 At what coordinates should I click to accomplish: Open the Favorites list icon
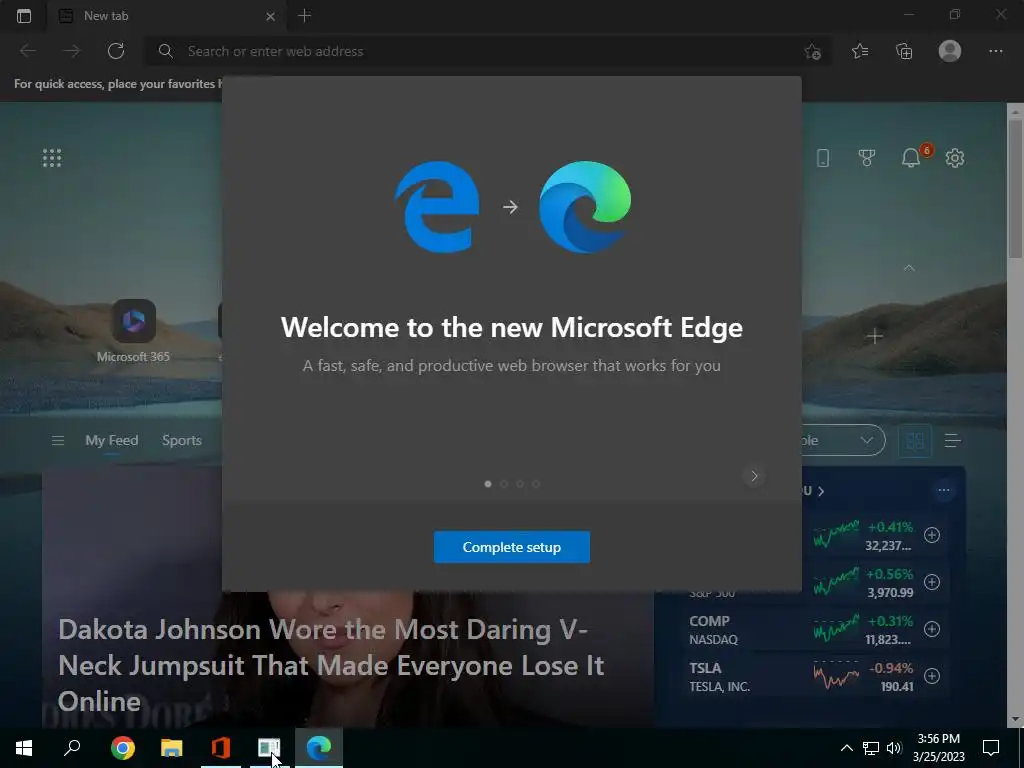[860, 51]
